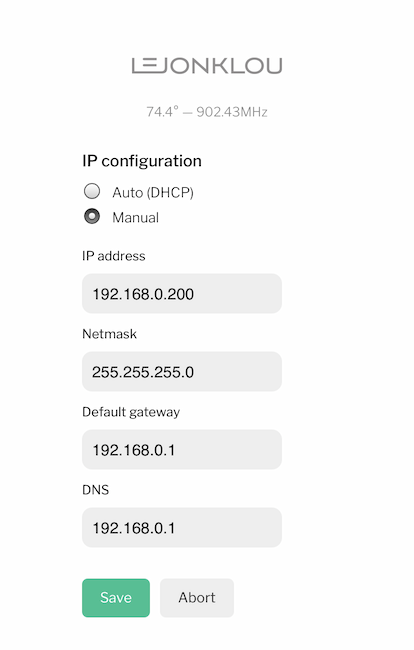Screen dimensions: 414x650
Task: Abort the IP configuration changes
Action: coord(197,598)
